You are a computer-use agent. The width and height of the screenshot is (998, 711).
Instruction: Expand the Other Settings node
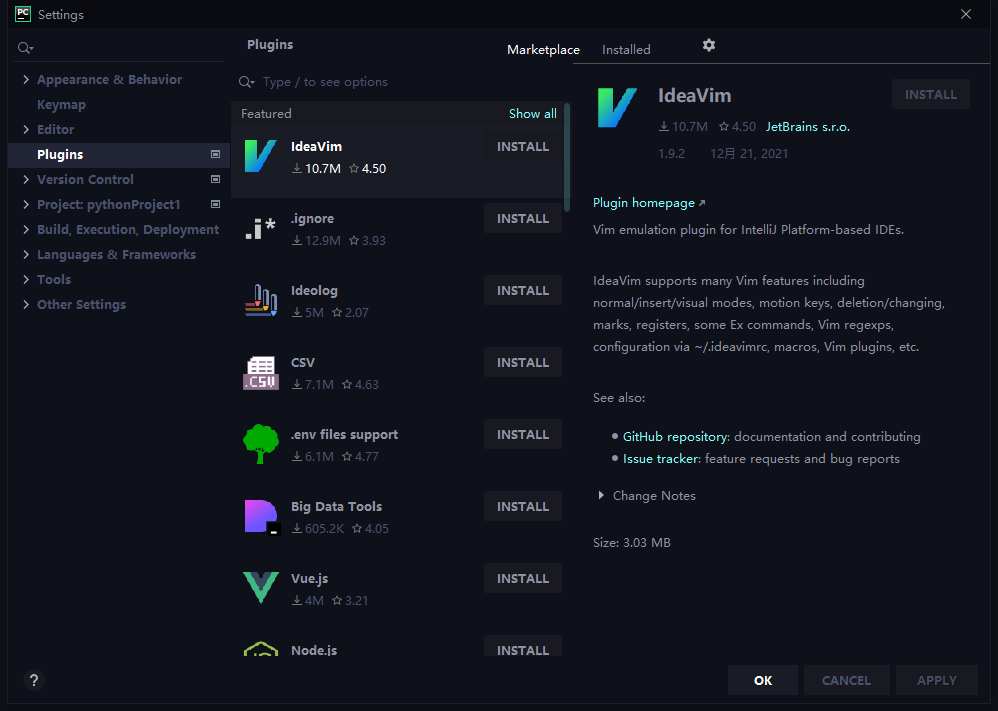click(25, 304)
